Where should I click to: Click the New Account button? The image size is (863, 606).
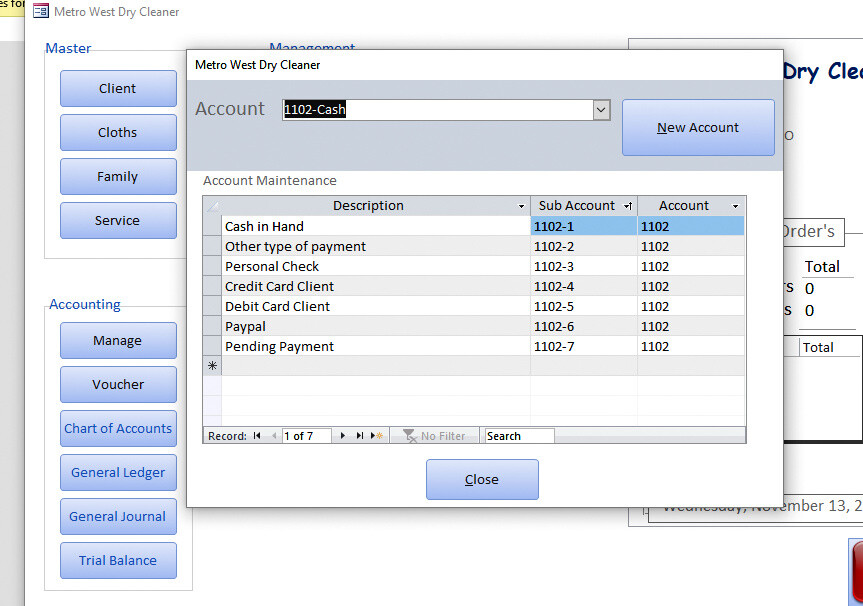click(x=697, y=127)
